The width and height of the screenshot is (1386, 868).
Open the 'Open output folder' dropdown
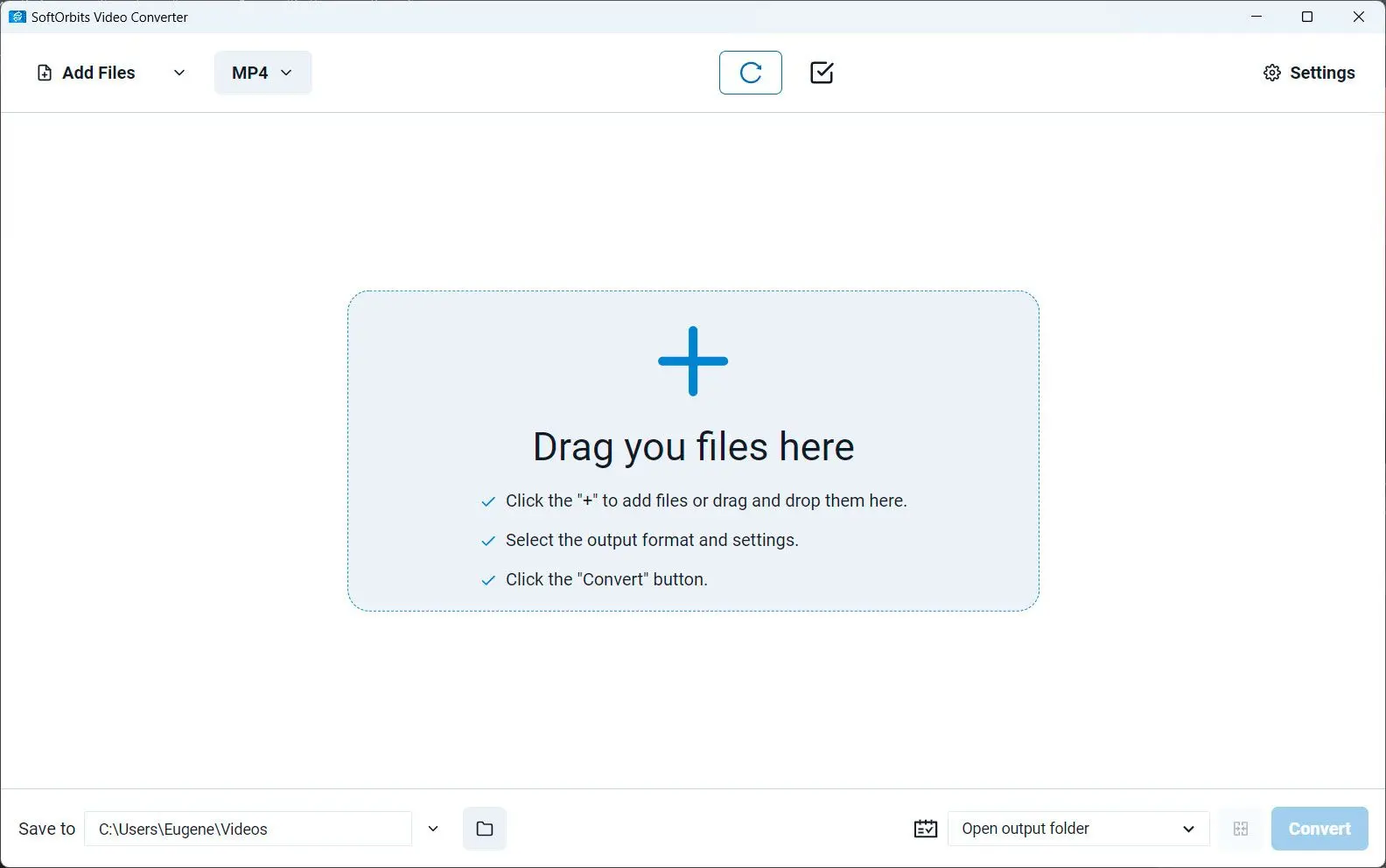click(1079, 829)
